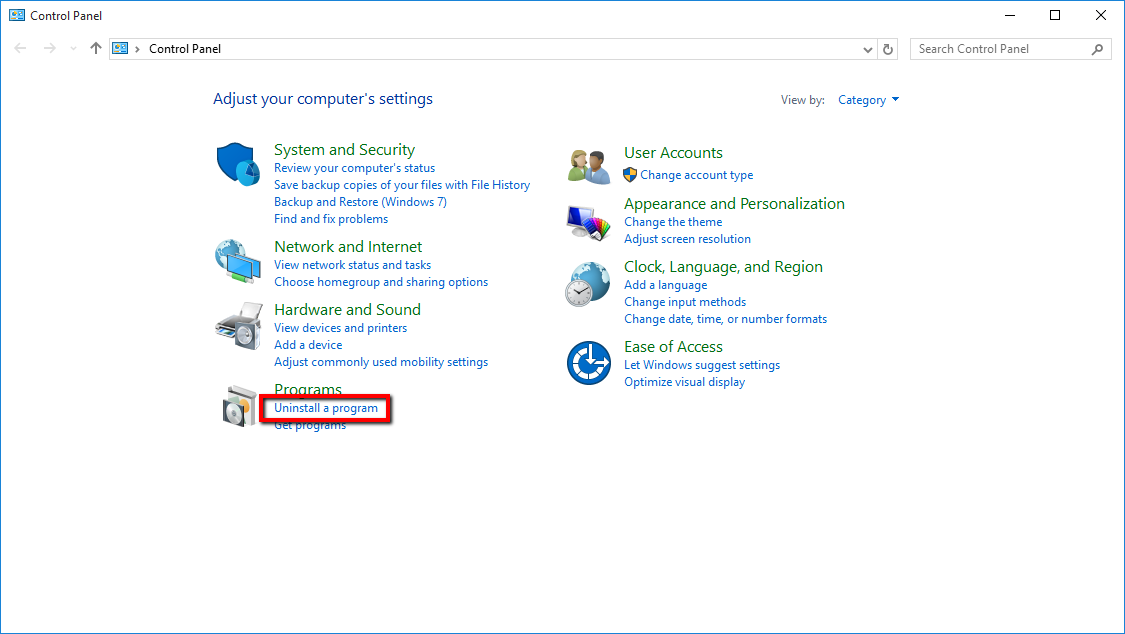Maximize the Control Panel window
The height and width of the screenshot is (634, 1125).
[1055, 15]
